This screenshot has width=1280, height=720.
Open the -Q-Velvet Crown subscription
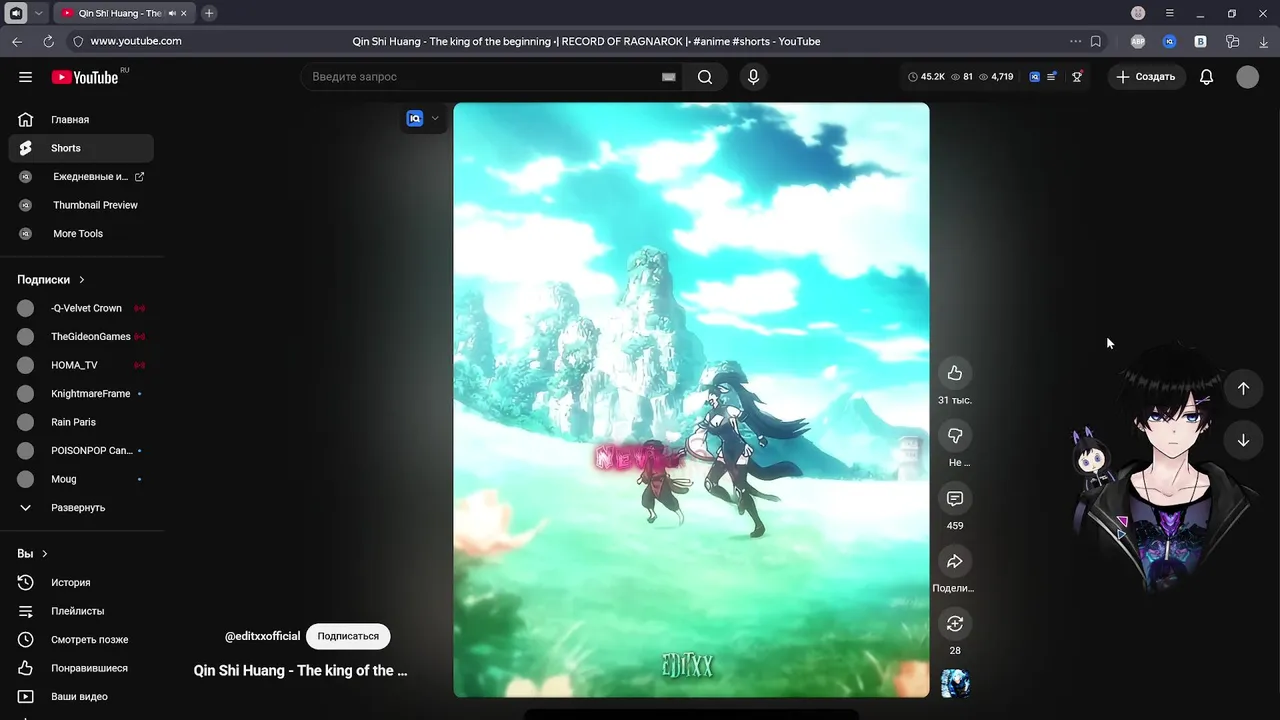80,308
